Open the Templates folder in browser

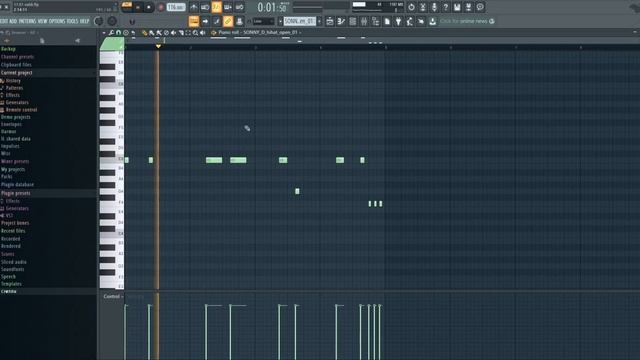pyautogui.click(x=11, y=284)
